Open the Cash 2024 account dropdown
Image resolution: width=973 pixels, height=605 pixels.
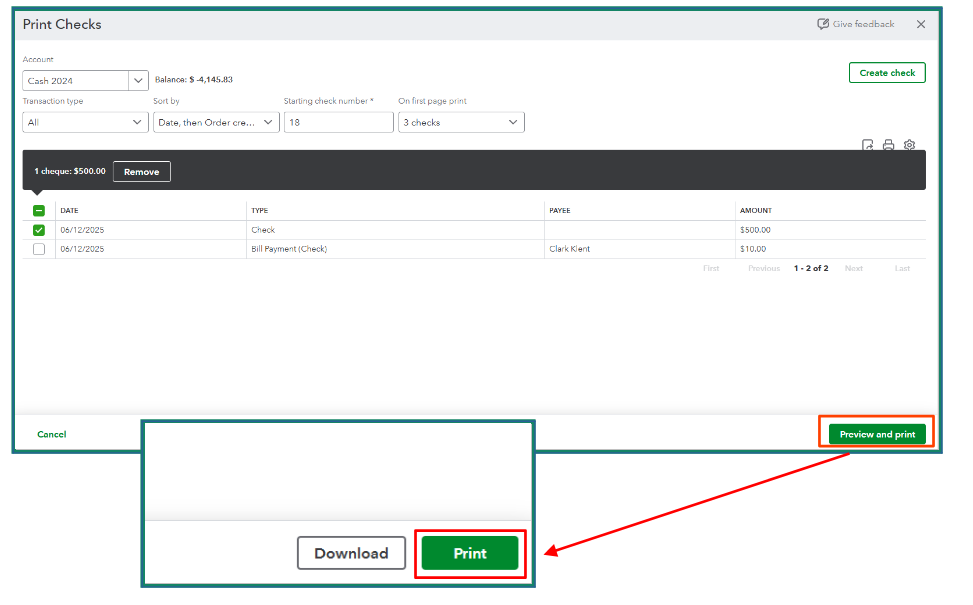tap(137, 81)
